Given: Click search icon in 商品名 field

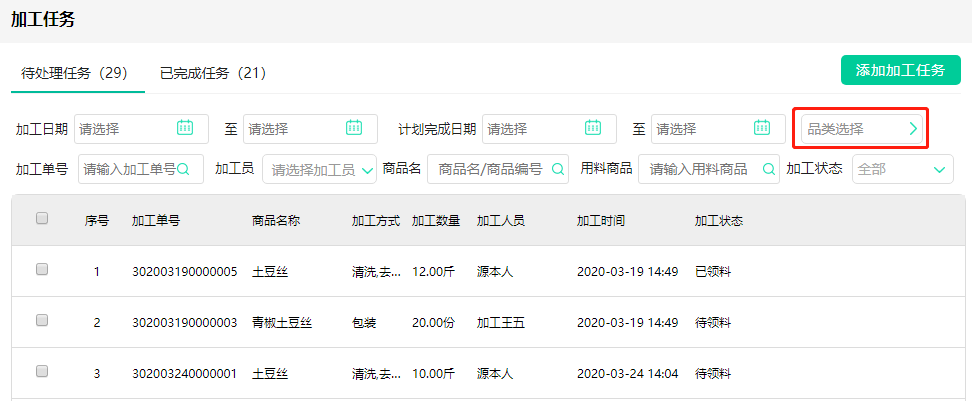Looking at the screenshot, I should [558, 169].
